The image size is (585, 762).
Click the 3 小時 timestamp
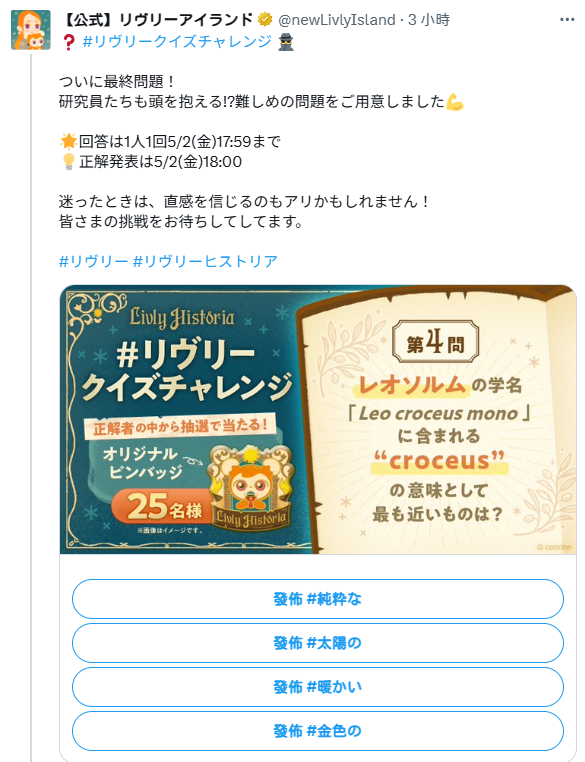tap(429, 20)
